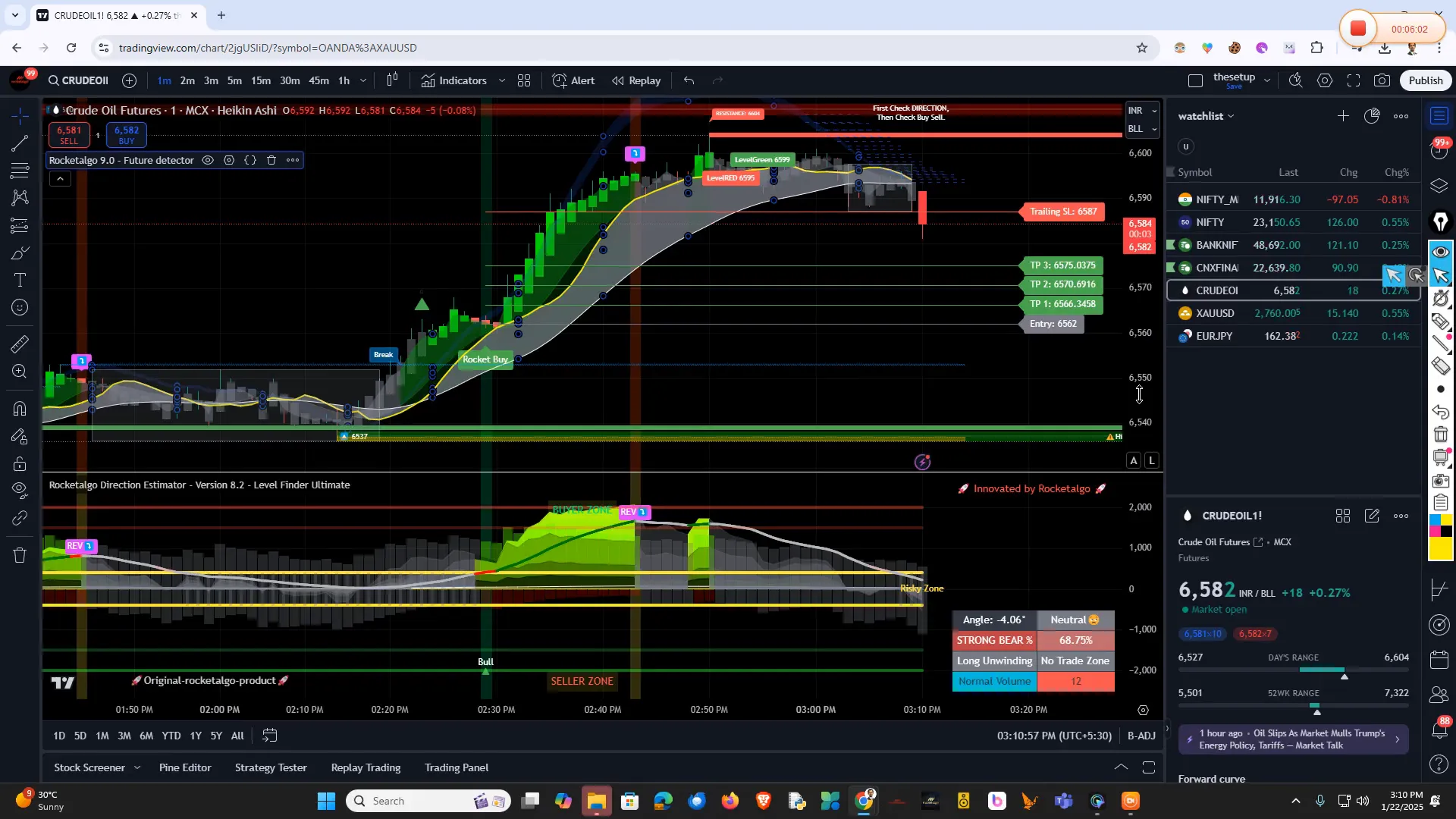Open the watchlist name dropdown
1456x819 pixels.
(1207, 116)
